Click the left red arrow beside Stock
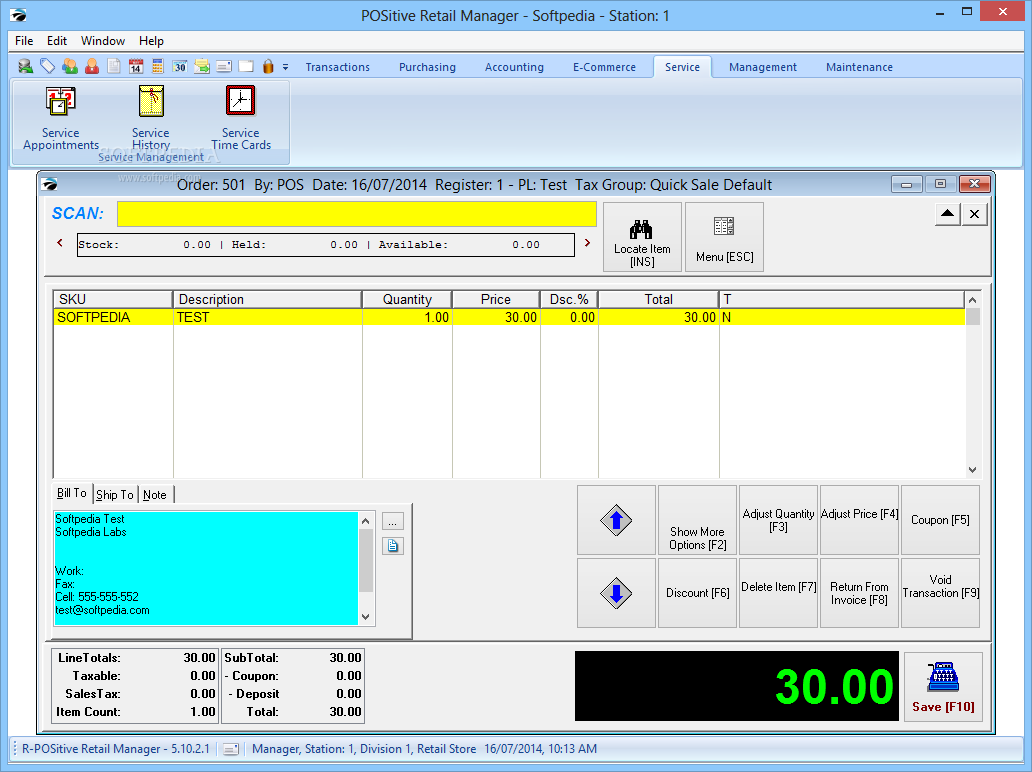 coord(60,243)
